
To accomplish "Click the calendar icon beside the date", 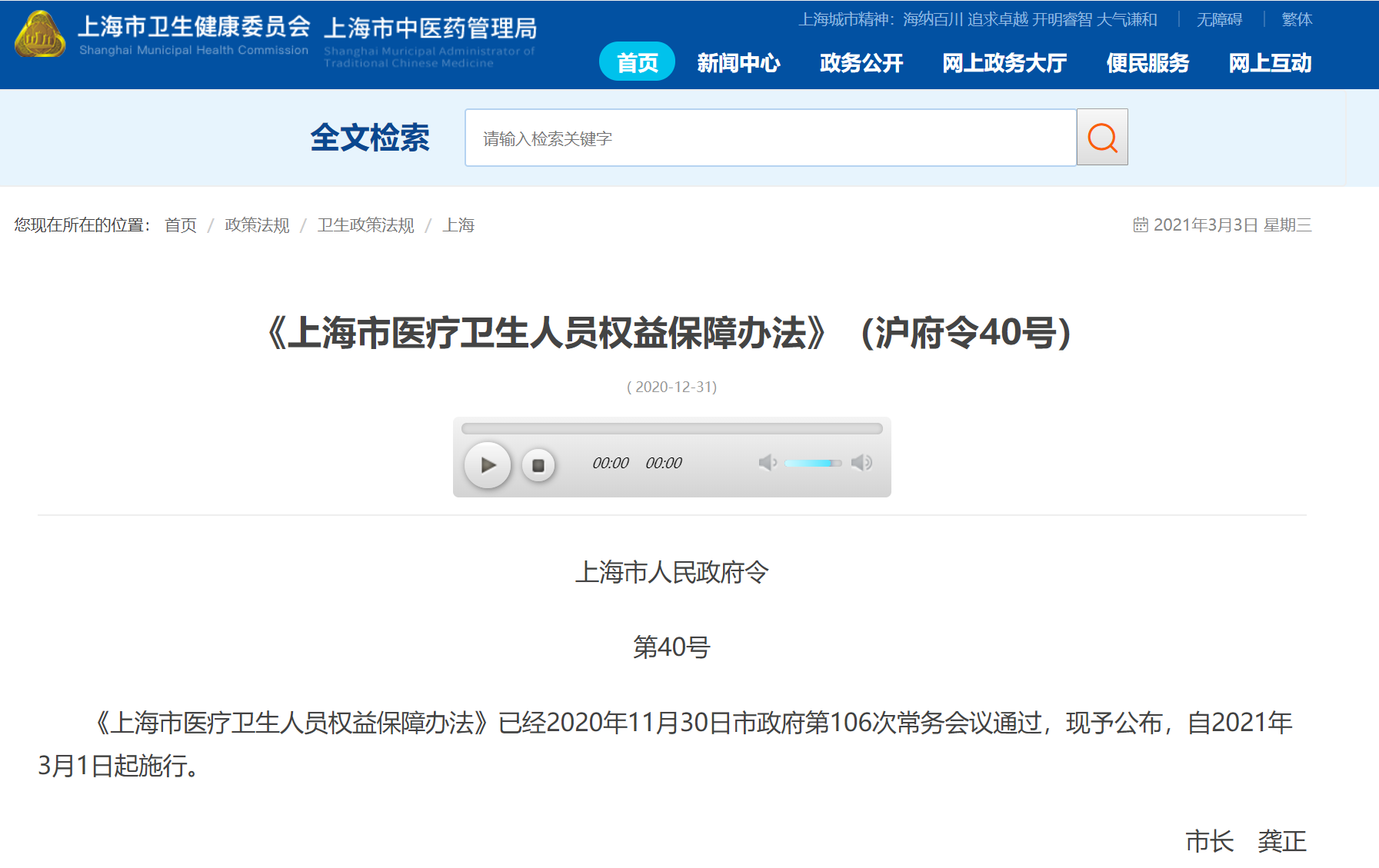I will click(x=1141, y=224).
